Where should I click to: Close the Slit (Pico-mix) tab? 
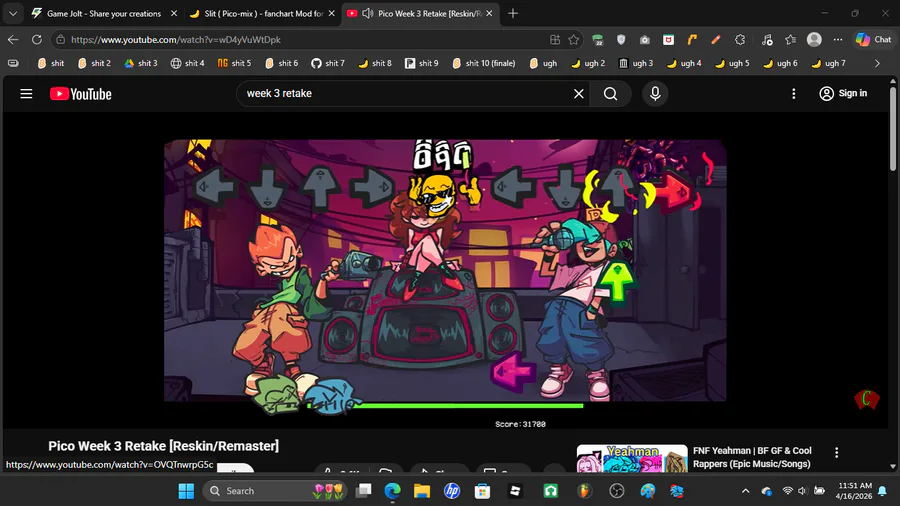pyautogui.click(x=331, y=13)
